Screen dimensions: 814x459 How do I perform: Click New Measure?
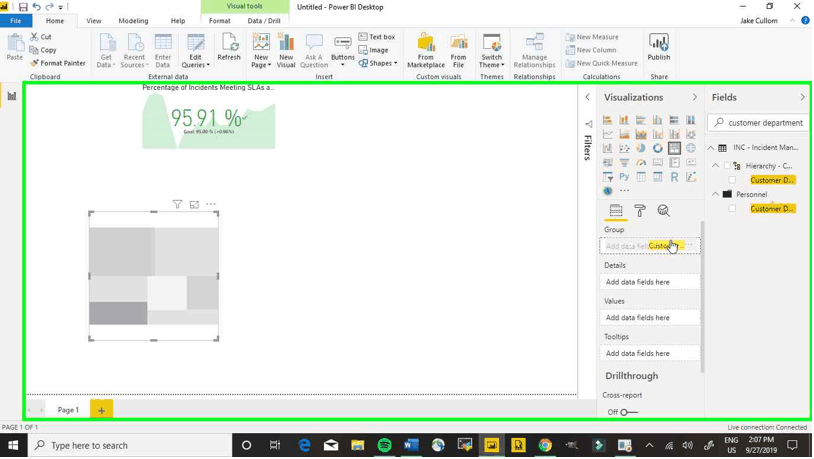point(592,37)
